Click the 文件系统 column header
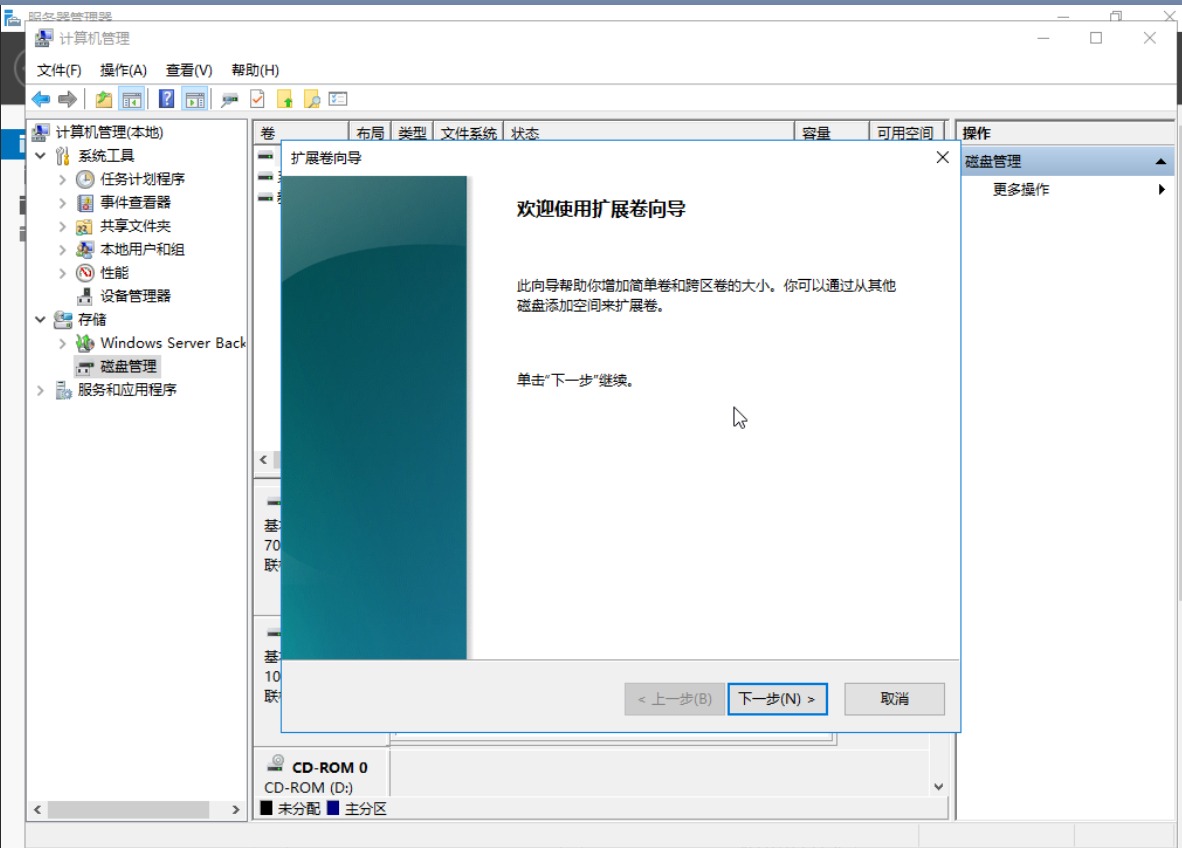Screen dimensions: 1182x848 tap(468, 133)
